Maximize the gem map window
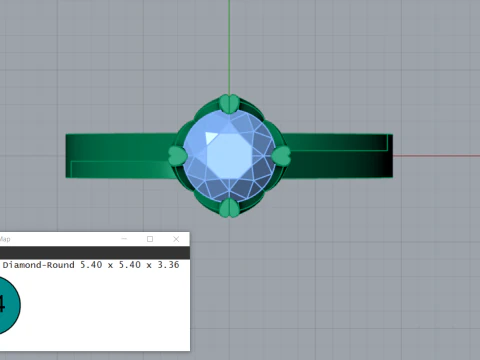The image size is (480, 360). [x=150, y=239]
